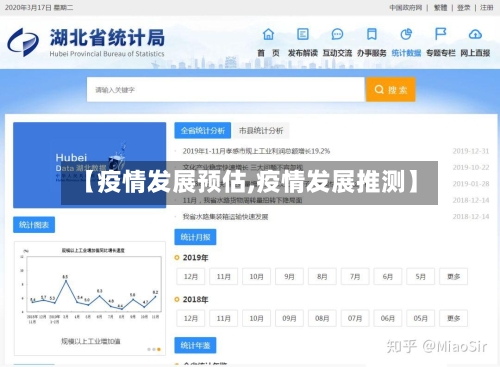The width and height of the screenshot is (500, 367).
Task: Open 2018年 08月 monthly report
Action: [x=322, y=318]
